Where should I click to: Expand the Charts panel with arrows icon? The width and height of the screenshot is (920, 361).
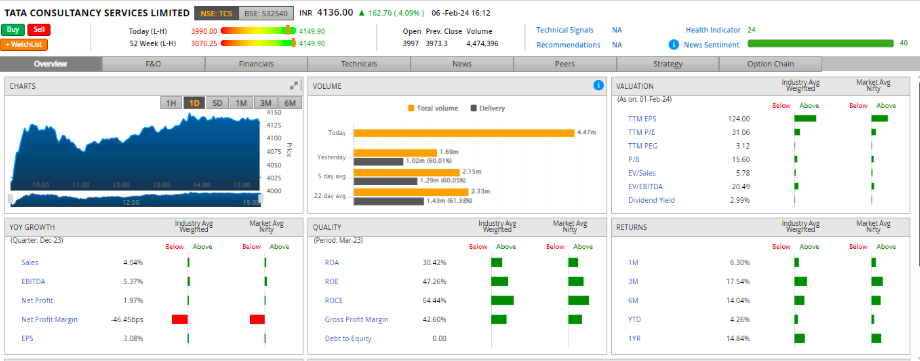pos(294,86)
